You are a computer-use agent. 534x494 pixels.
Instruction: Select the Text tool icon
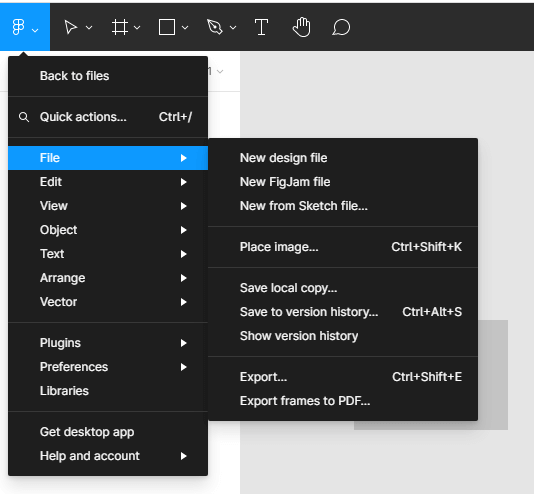coord(261,27)
